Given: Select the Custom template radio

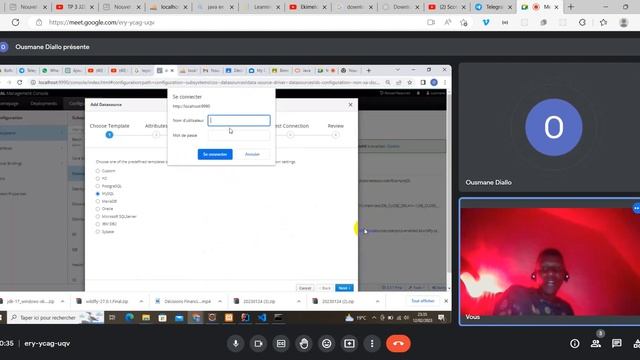Looking at the screenshot, I should click(x=98, y=171).
